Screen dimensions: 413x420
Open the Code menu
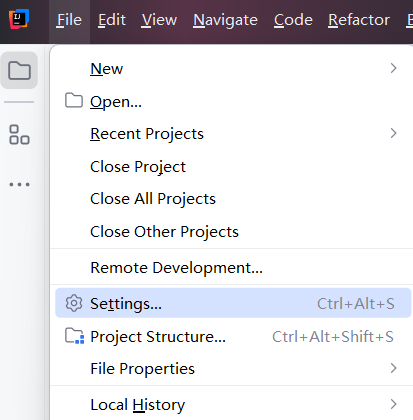[x=293, y=20]
